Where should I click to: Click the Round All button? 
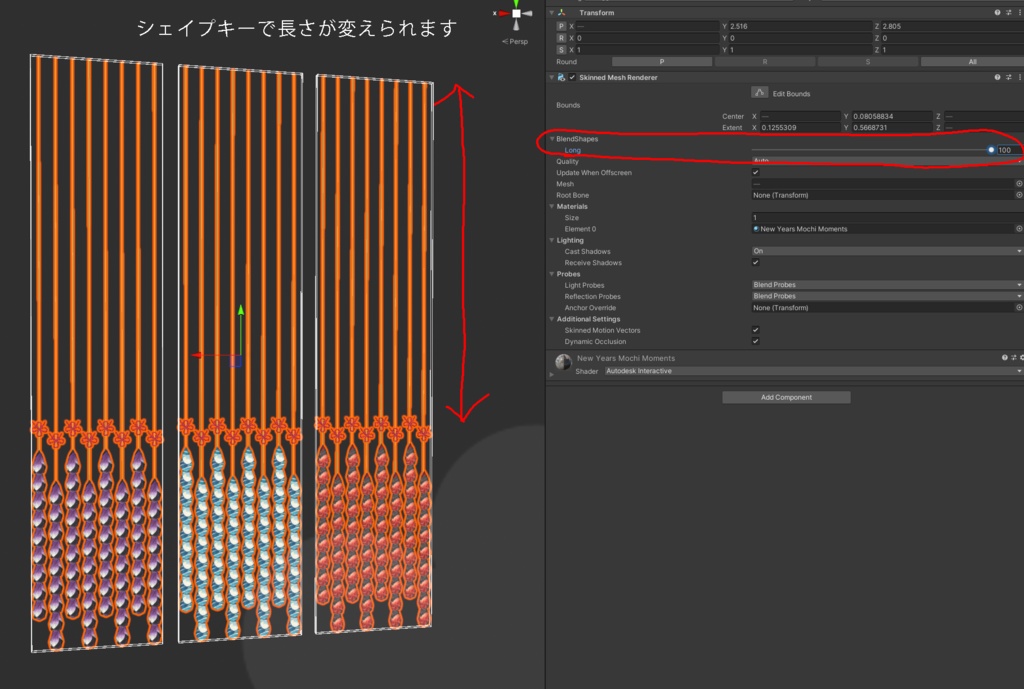pyautogui.click(x=972, y=61)
